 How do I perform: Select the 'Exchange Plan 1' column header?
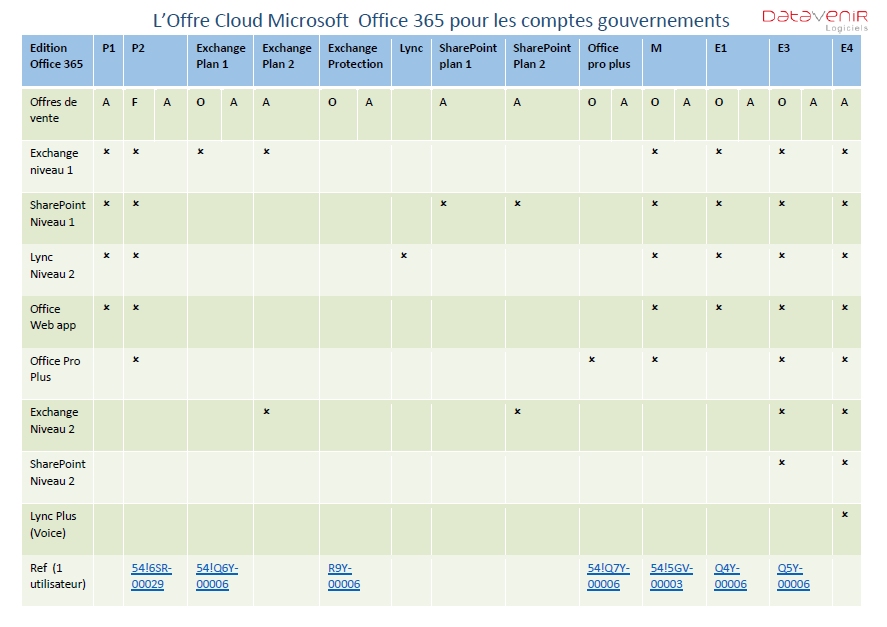click(x=221, y=61)
